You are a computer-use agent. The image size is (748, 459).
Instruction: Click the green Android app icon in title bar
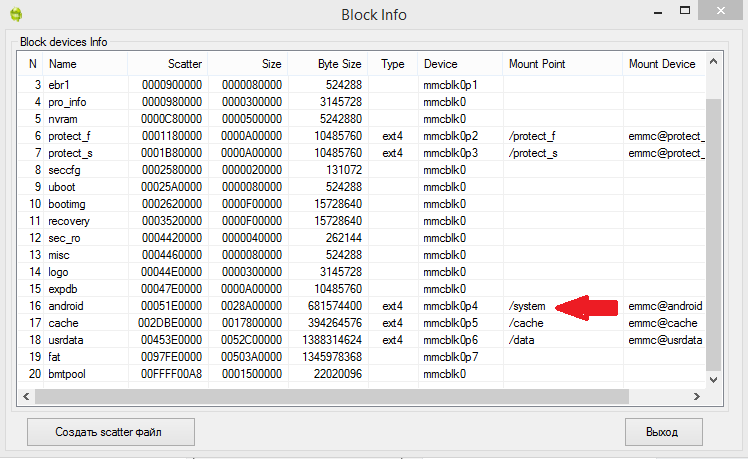click(14, 14)
